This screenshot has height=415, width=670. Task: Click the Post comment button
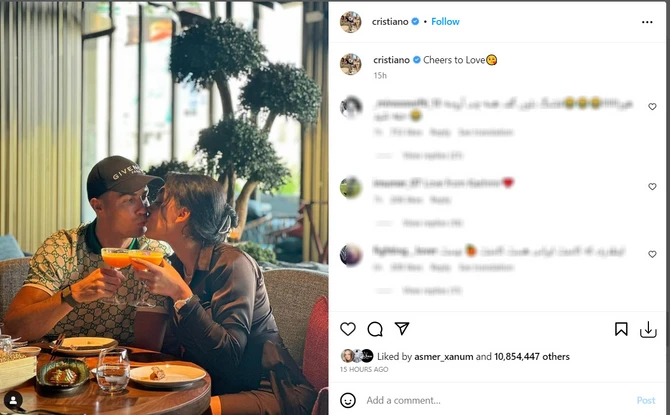pyautogui.click(x=646, y=400)
